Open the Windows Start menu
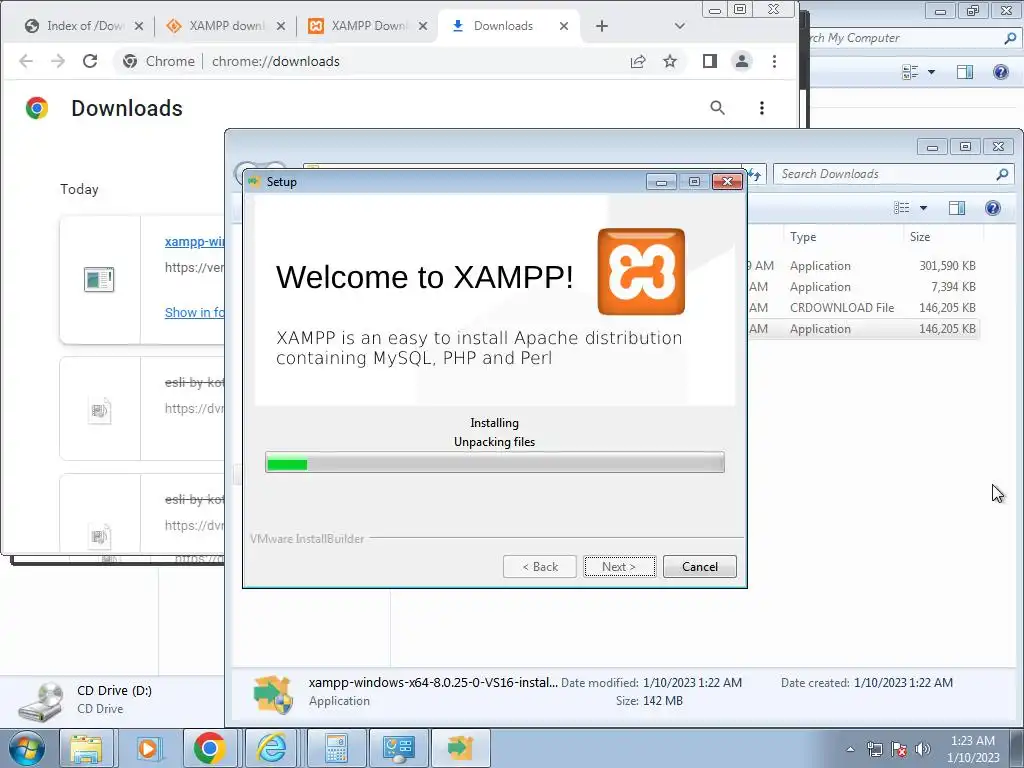Viewport: 1024px width, 768px height. [x=26, y=748]
